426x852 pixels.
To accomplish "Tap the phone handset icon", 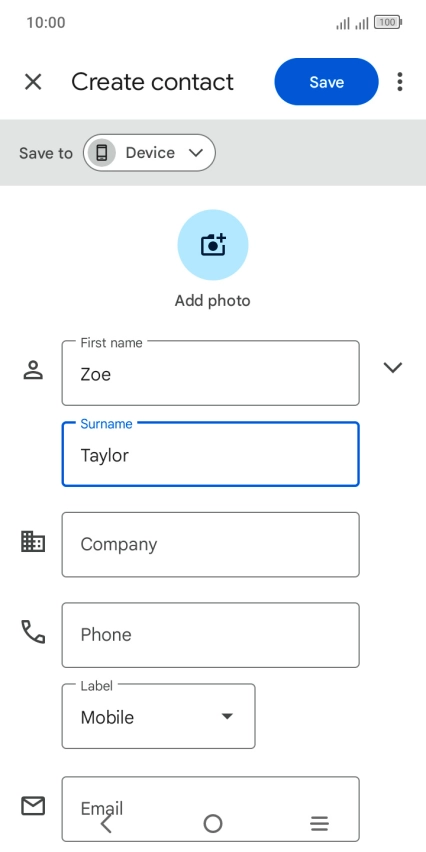I will [33, 632].
